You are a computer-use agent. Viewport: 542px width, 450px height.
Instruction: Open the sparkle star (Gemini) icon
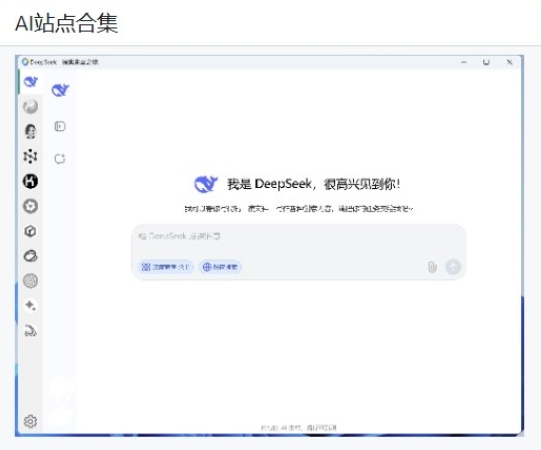[30, 306]
